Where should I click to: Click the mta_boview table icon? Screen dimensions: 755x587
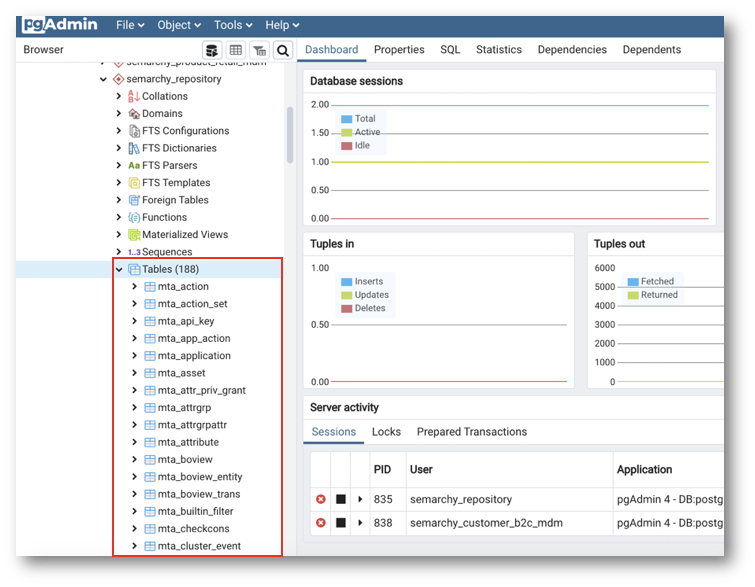pyautogui.click(x=150, y=460)
